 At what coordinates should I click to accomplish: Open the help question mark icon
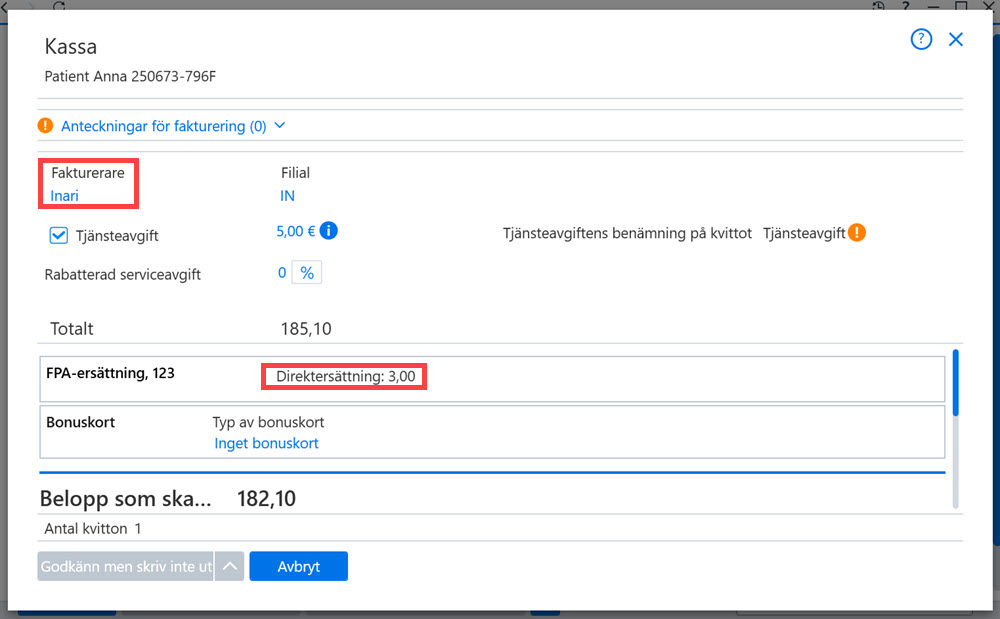(x=921, y=40)
